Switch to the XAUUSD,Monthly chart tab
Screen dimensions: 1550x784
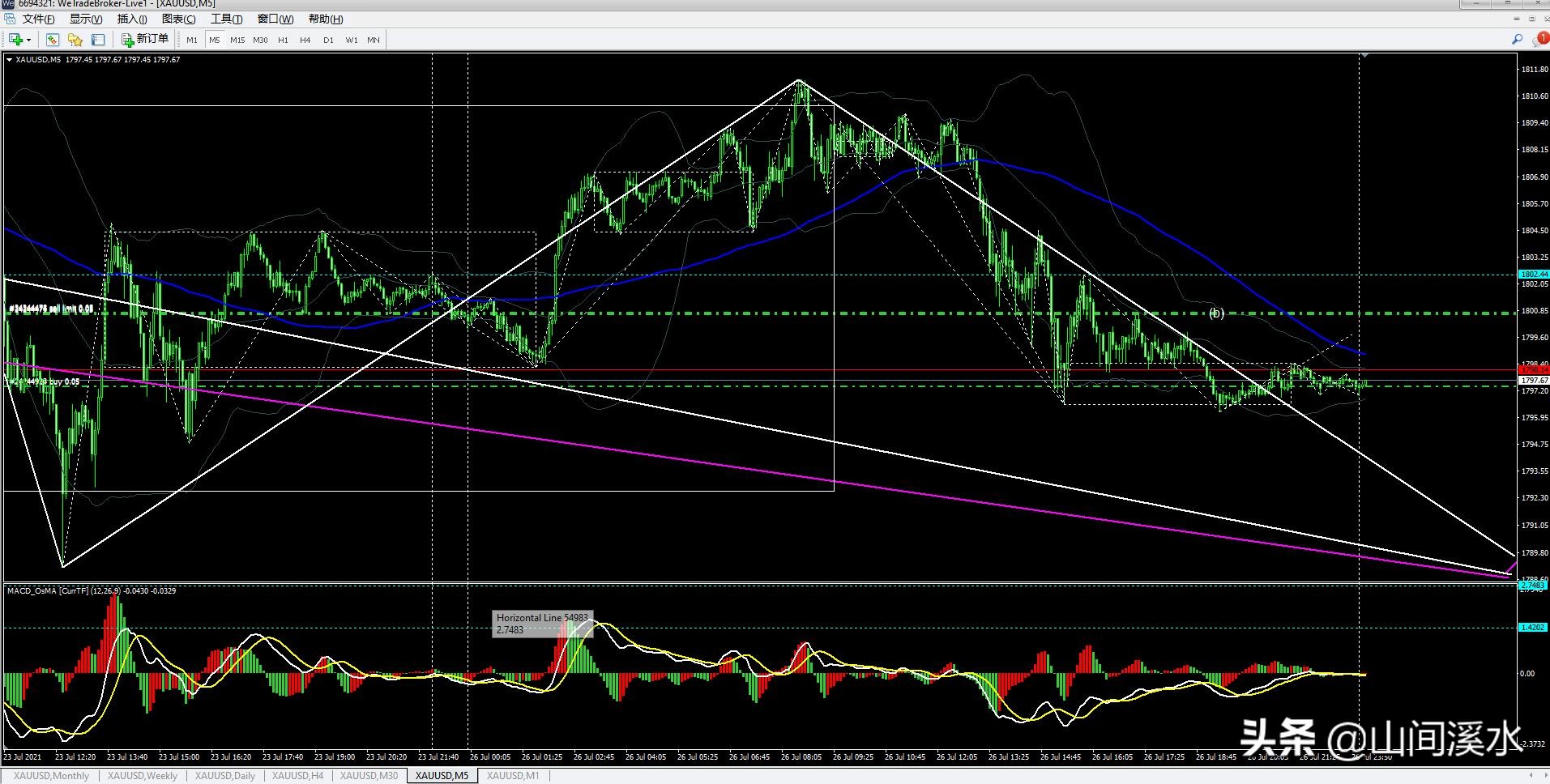pyautogui.click(x=51, y=776)
